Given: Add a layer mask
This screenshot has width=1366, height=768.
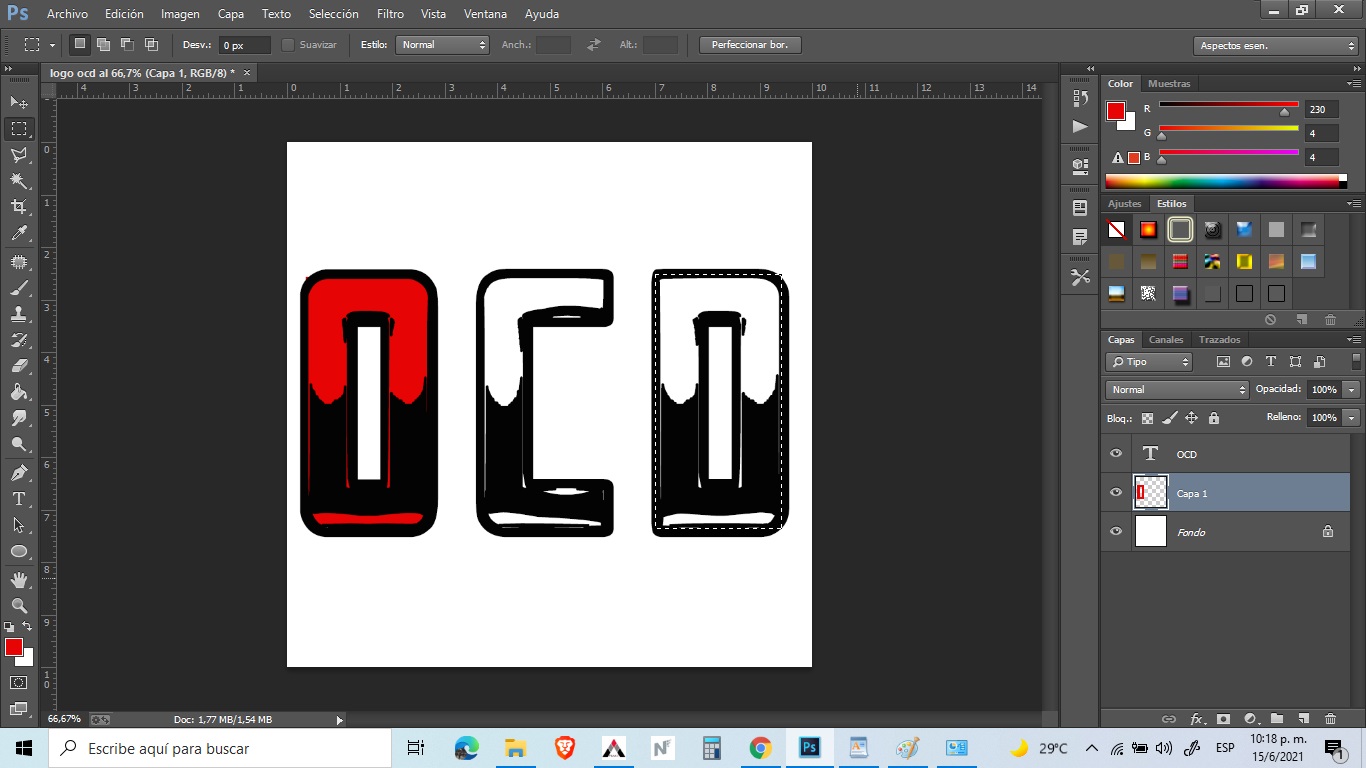Looking at the screenshot, I should tap(1222, 718).
